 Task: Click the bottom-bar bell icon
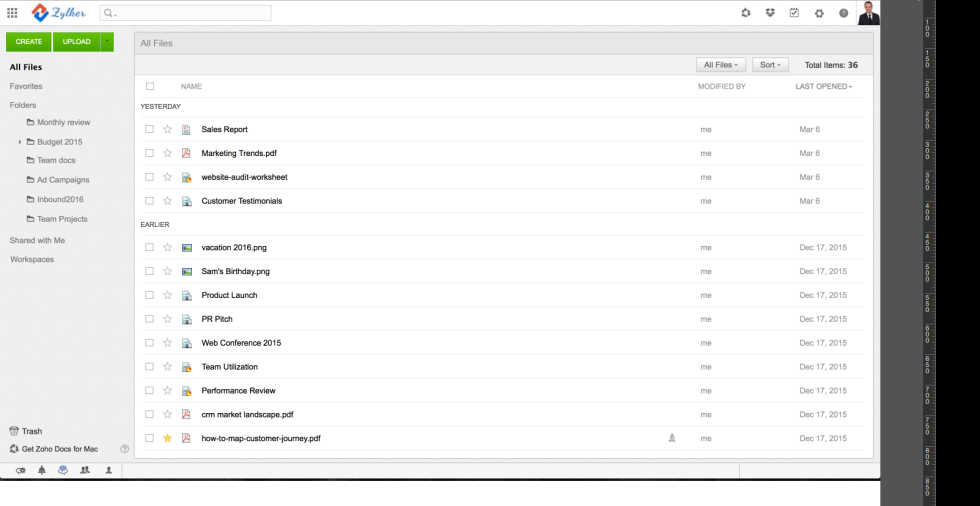(x=42, y=470)
